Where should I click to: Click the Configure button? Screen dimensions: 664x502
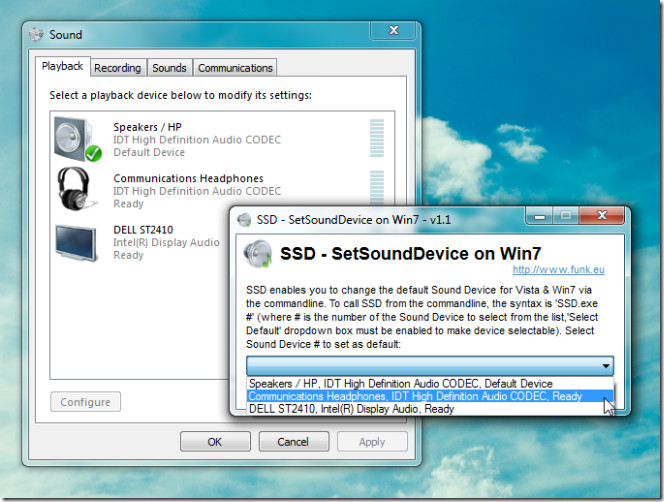pos(85,402)
